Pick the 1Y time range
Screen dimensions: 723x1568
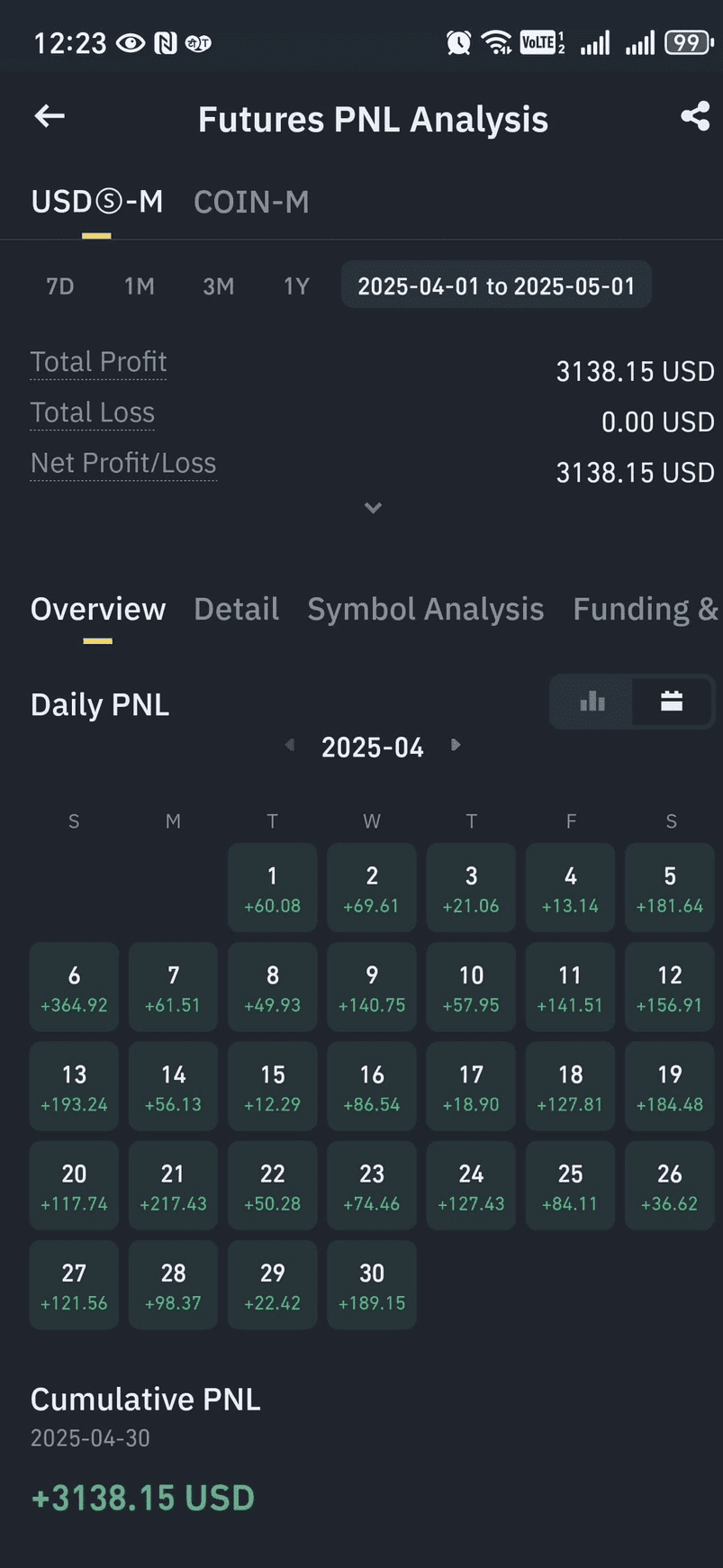[x=296, y=286]
